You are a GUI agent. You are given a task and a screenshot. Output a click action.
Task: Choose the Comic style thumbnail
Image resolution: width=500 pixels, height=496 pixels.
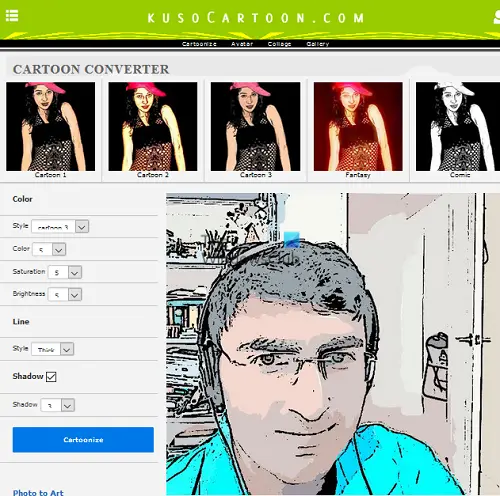click(x=458, y=127)
